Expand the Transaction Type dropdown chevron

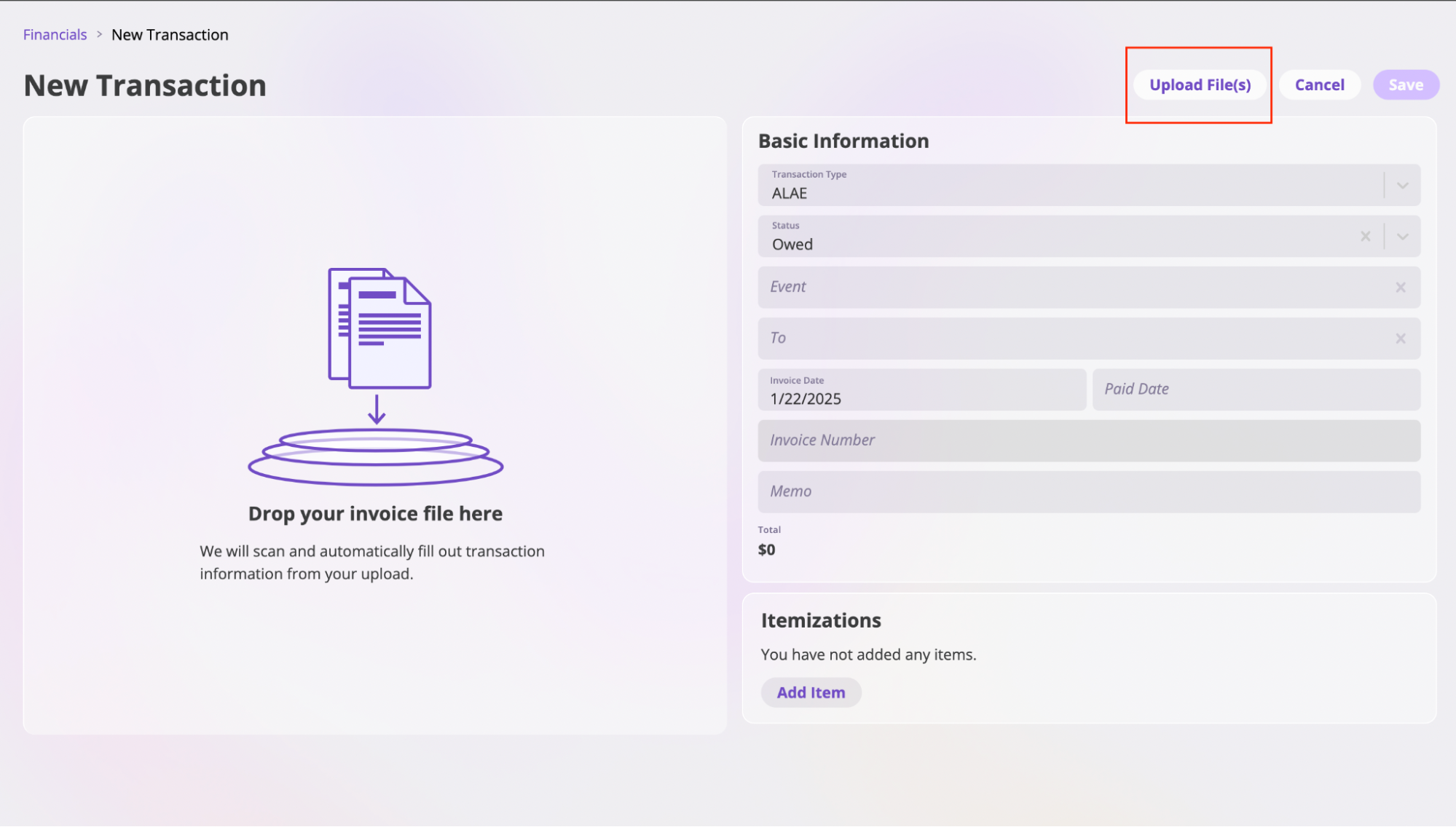pos(1402,186)
